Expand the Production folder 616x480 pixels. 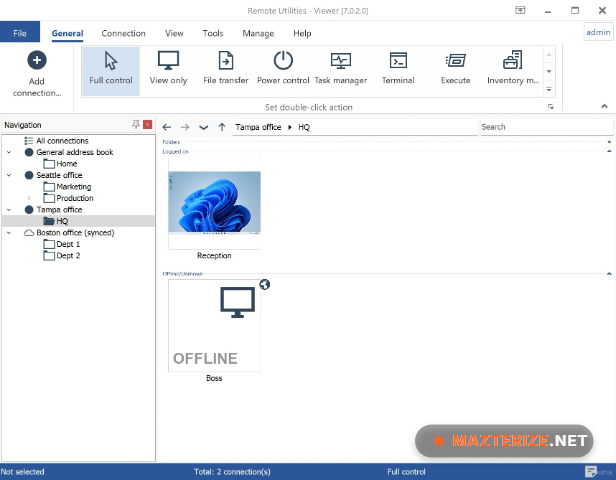point(29,198)
